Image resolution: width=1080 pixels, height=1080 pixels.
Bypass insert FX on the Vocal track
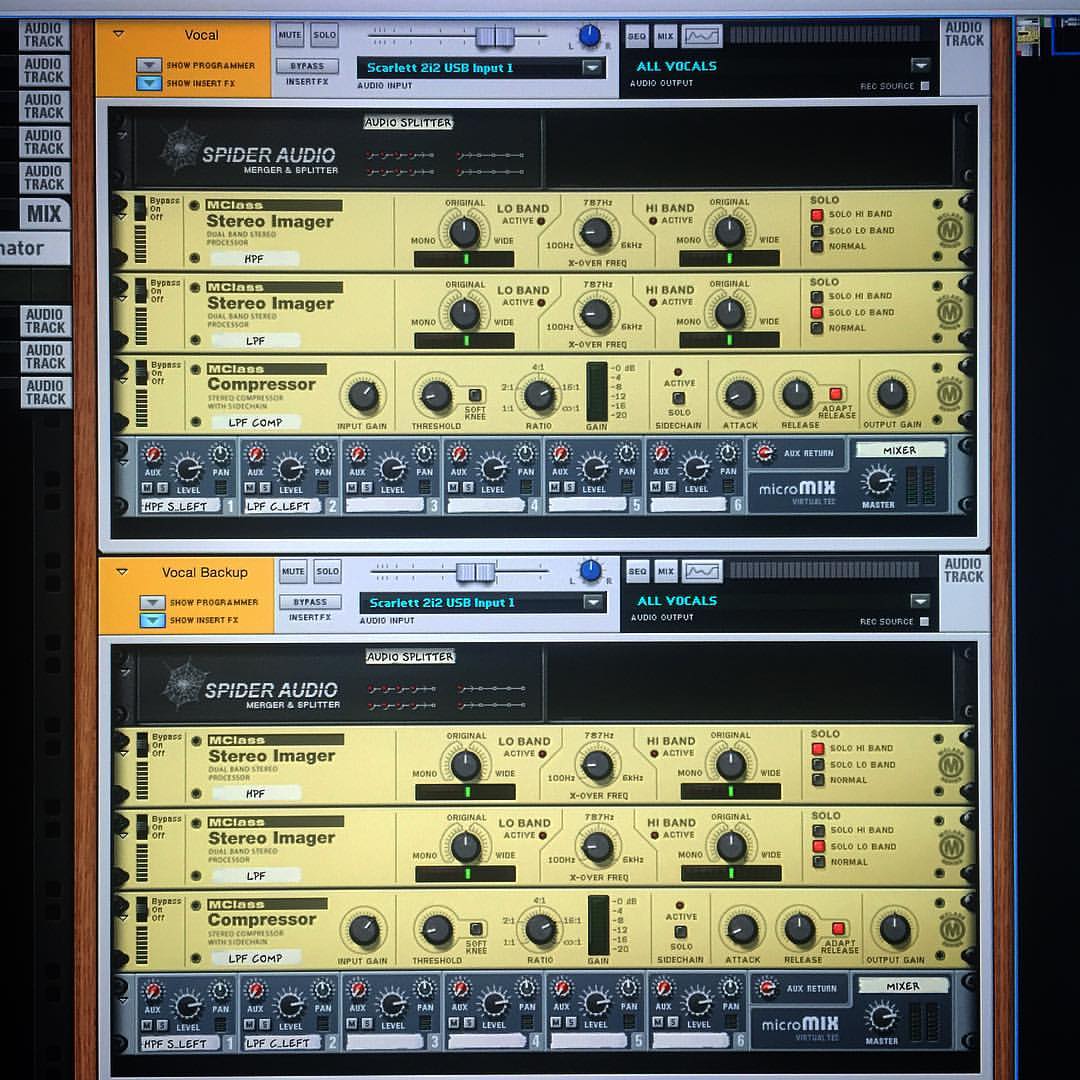307,66
